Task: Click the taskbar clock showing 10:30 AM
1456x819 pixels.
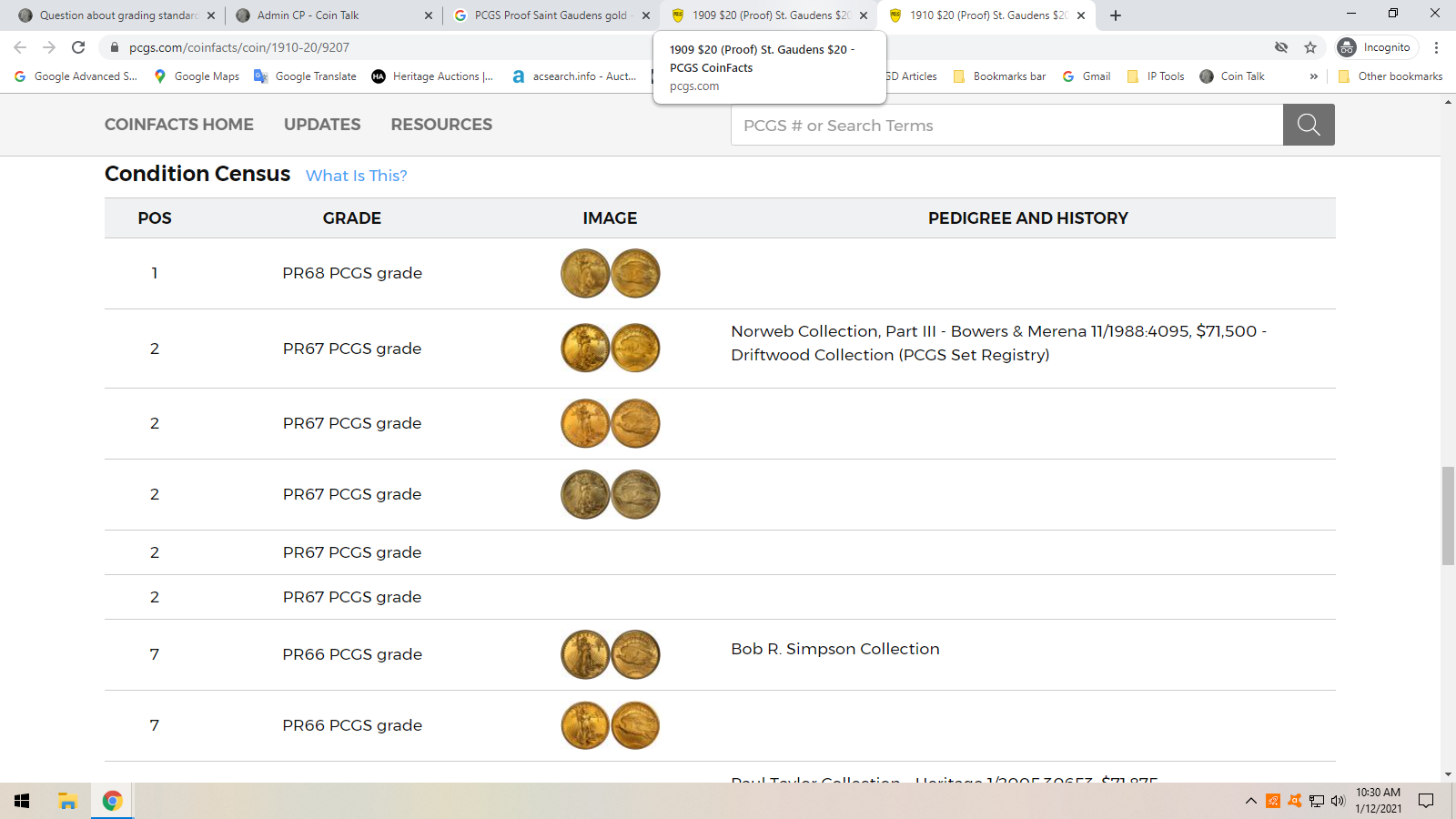Action: pyautogui.click(x=1378, y=801)
